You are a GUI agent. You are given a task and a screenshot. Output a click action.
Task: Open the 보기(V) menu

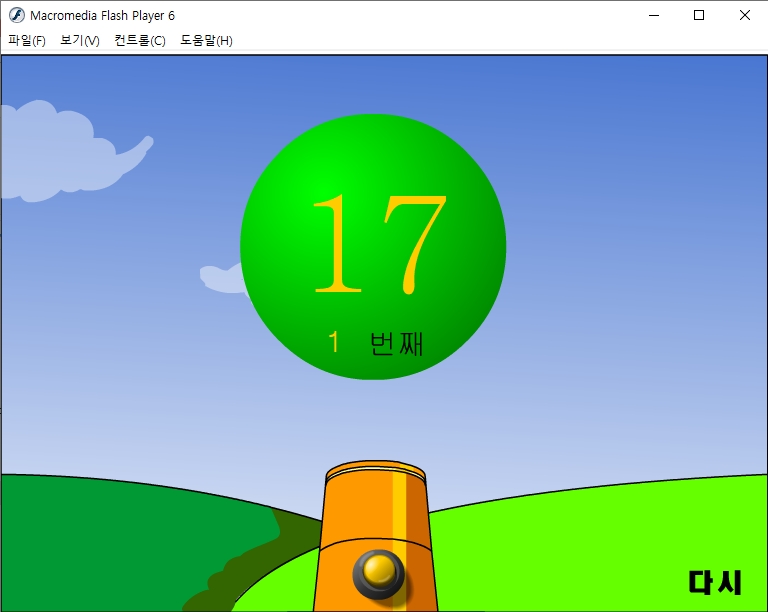coord(80,40)
